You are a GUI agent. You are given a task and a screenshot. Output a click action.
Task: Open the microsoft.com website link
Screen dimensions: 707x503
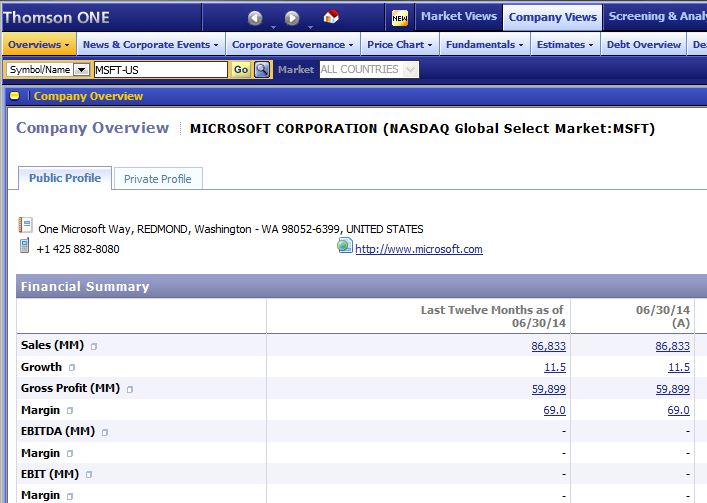419,249
